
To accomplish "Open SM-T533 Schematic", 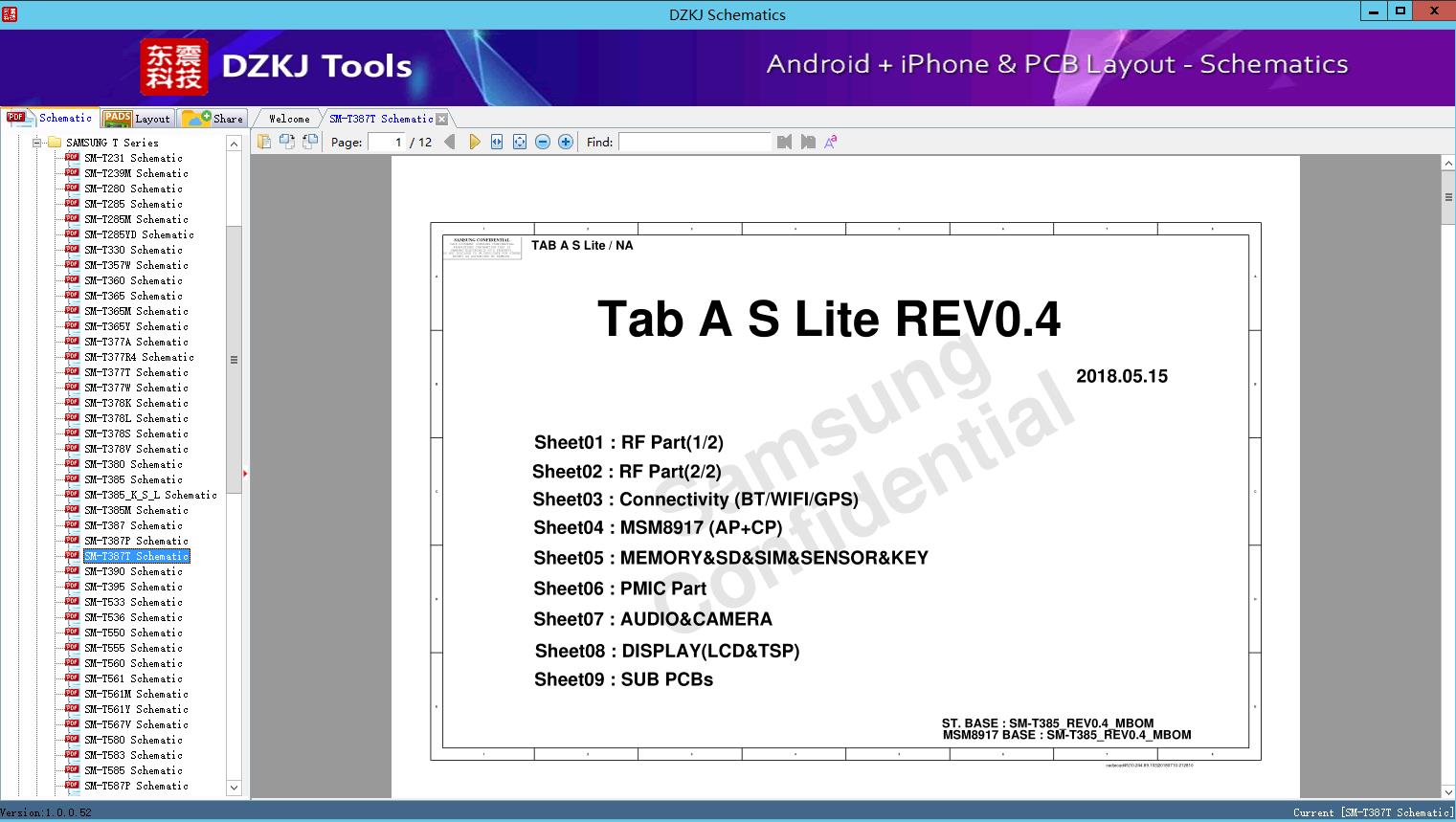I will click(133, 602).
